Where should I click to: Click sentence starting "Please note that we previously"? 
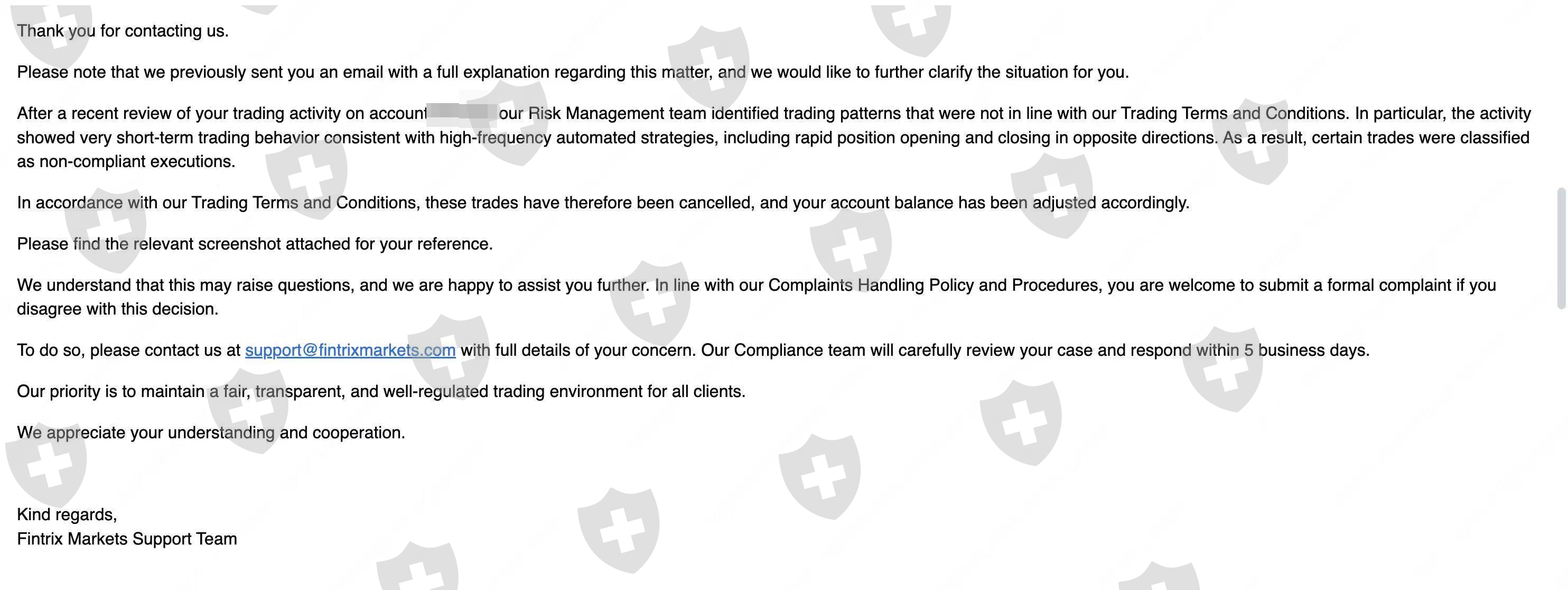pyautogui.click(x=572, y=72)
